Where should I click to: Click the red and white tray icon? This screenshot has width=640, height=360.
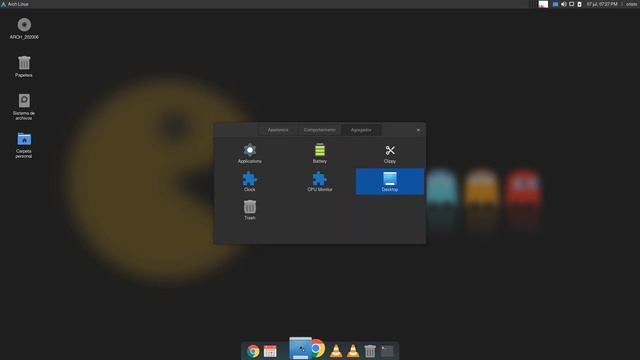click(x=543, y=4)
